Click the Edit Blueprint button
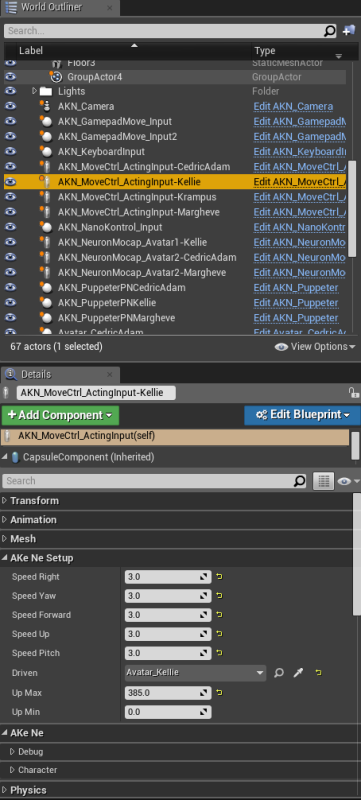 pos(302,415)
